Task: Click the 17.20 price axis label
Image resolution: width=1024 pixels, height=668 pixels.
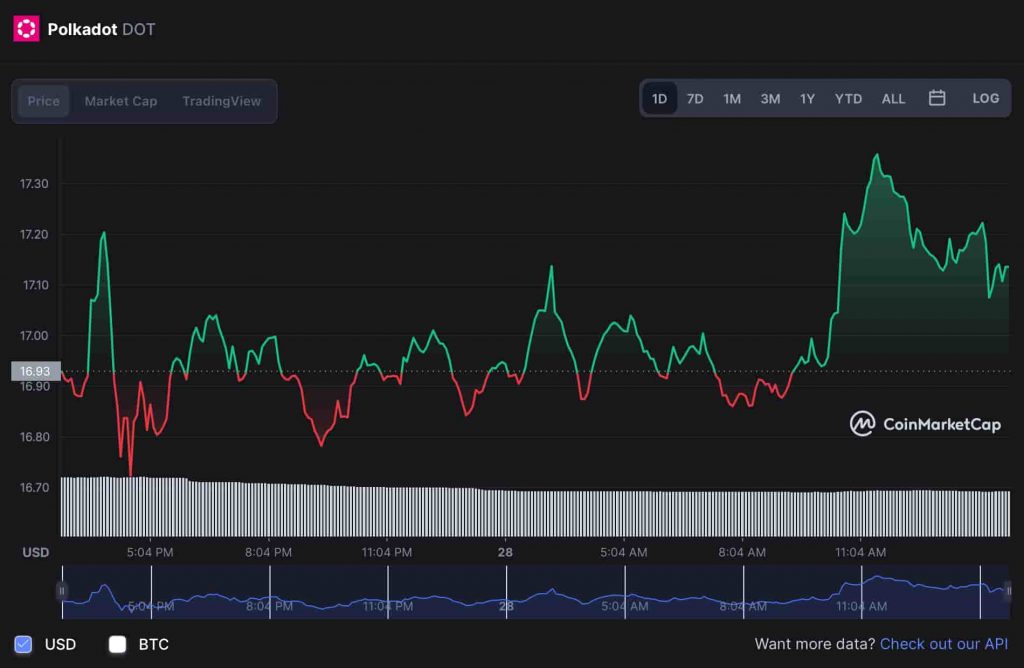Action: [34, 234]
